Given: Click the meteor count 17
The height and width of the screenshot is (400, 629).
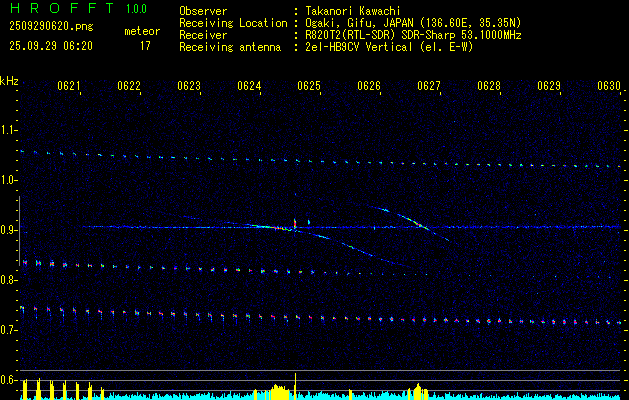Looking at the screenshot, I should (145, 46).
